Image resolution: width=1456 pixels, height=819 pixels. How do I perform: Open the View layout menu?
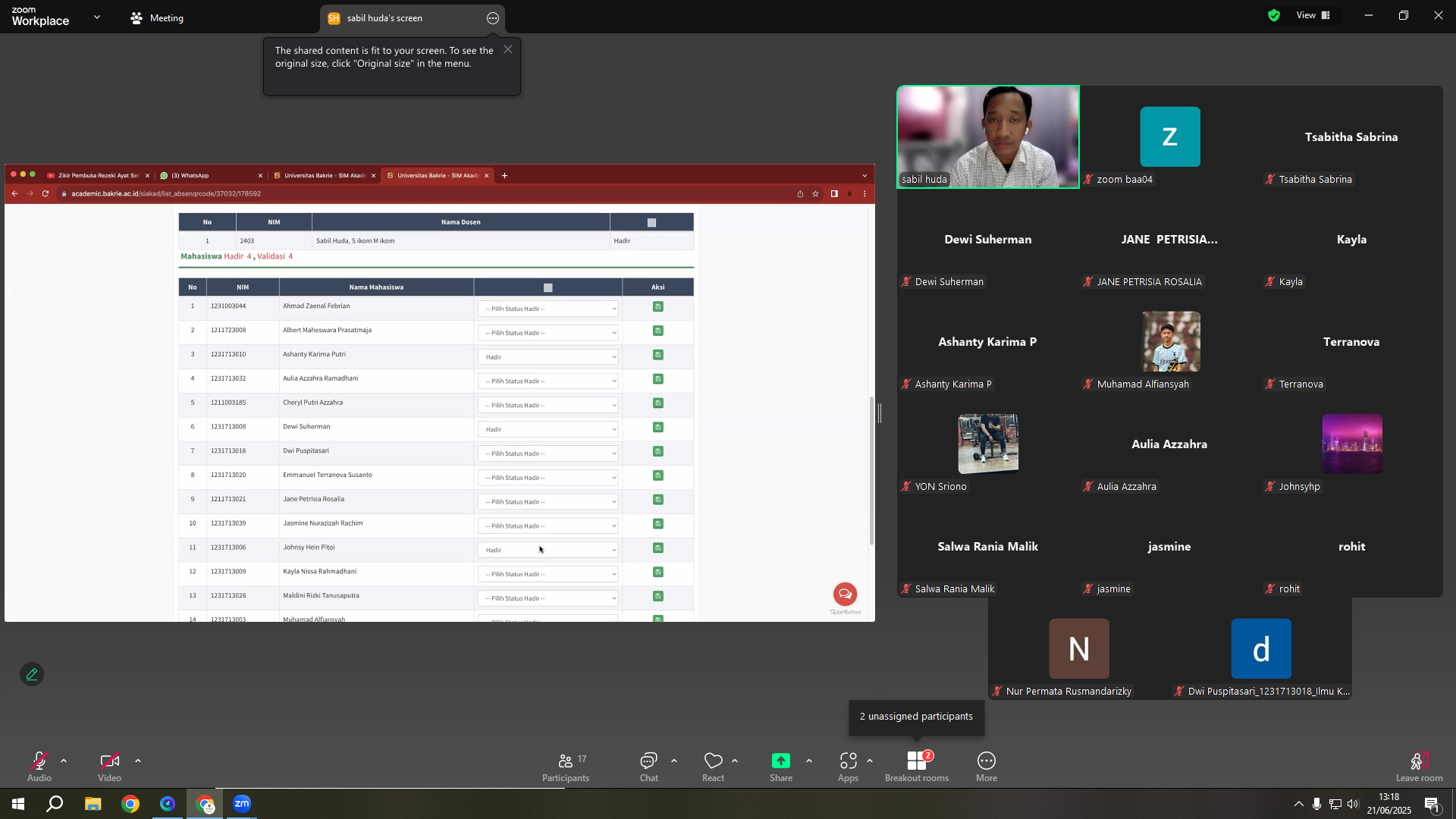coord(1313,15)
